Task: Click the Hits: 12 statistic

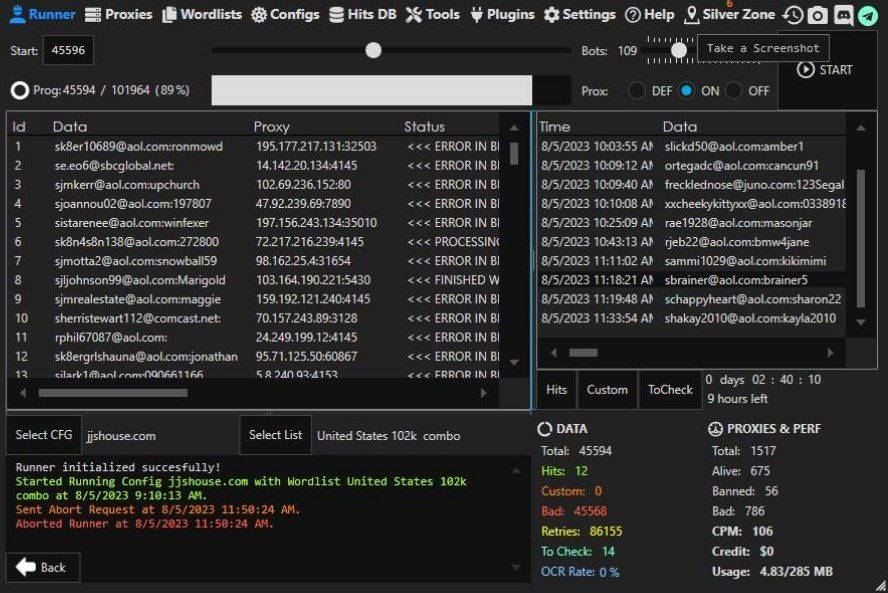Action: point(565,471)
